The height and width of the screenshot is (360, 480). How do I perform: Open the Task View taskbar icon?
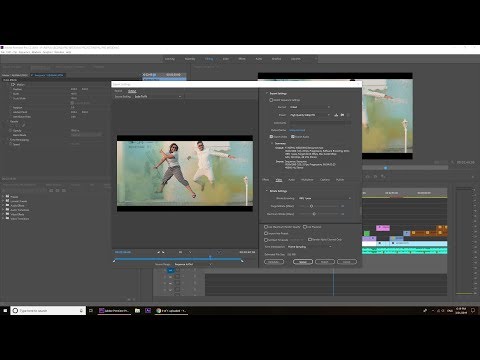tap(91, 310)
